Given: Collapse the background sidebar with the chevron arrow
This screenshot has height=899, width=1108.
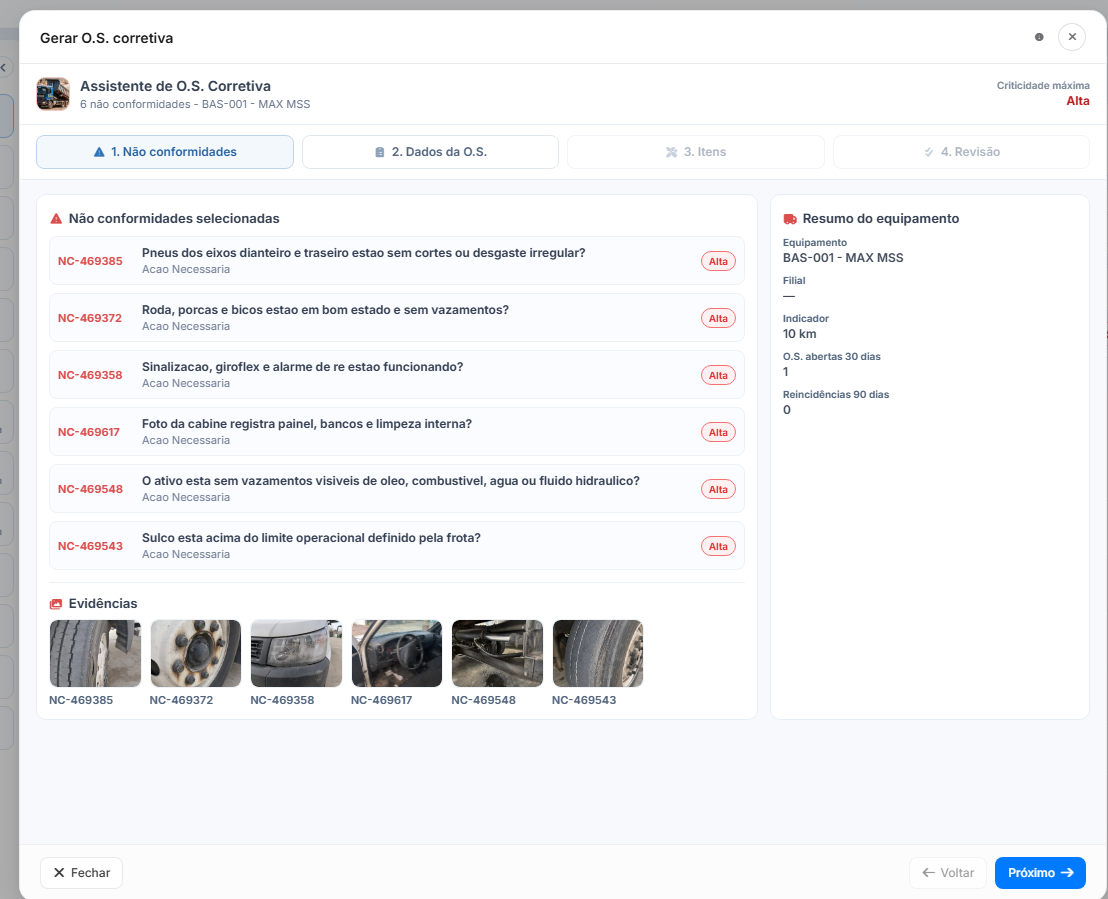Looking at the screenshot, I should tap(4, 68).
